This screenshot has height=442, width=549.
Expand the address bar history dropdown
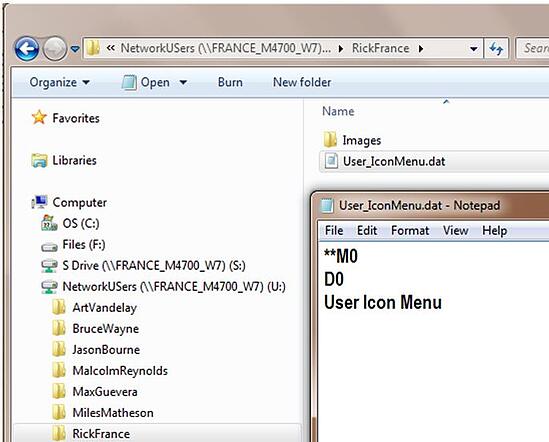[x=473, y=48]
